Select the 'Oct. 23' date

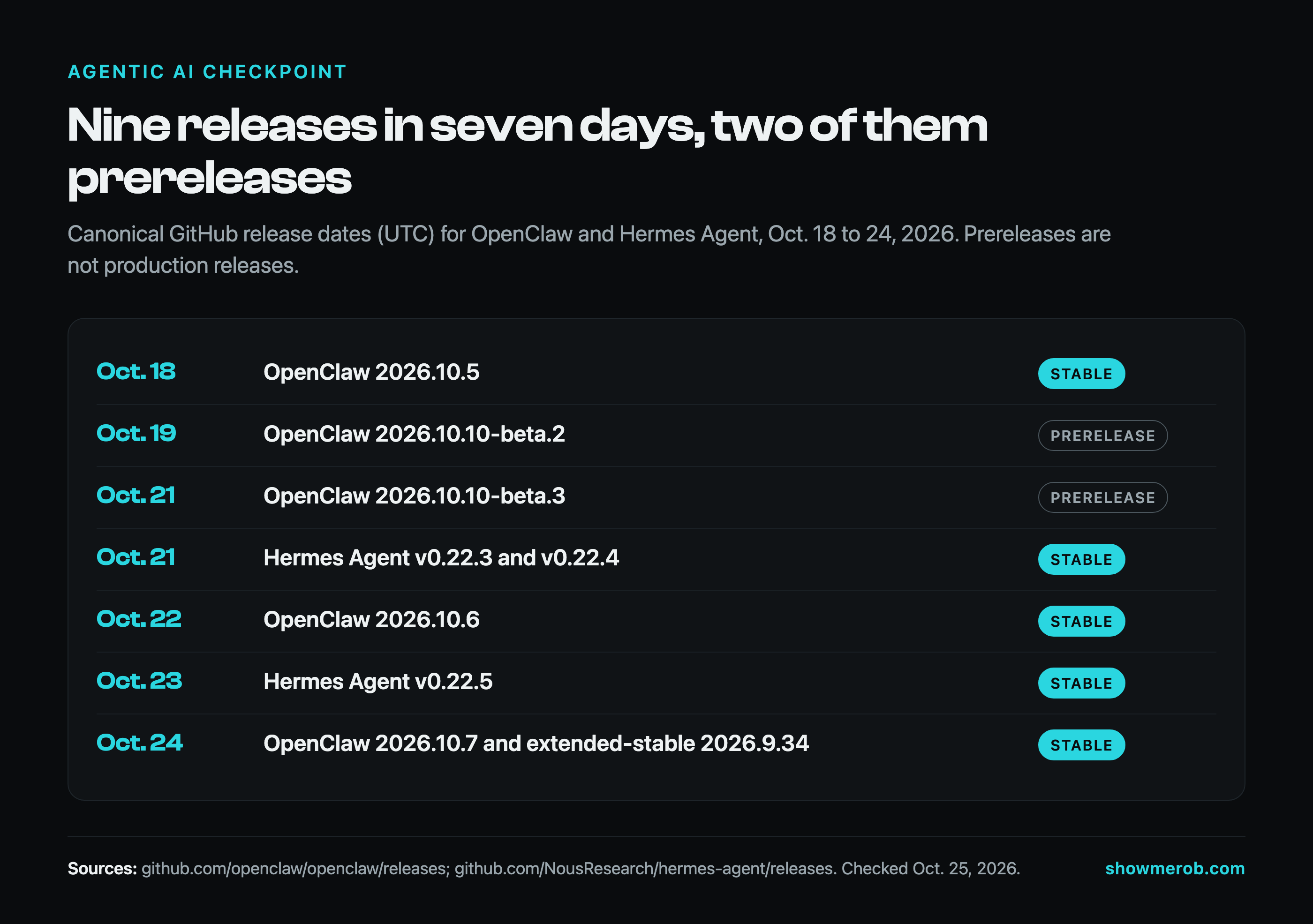139,680
